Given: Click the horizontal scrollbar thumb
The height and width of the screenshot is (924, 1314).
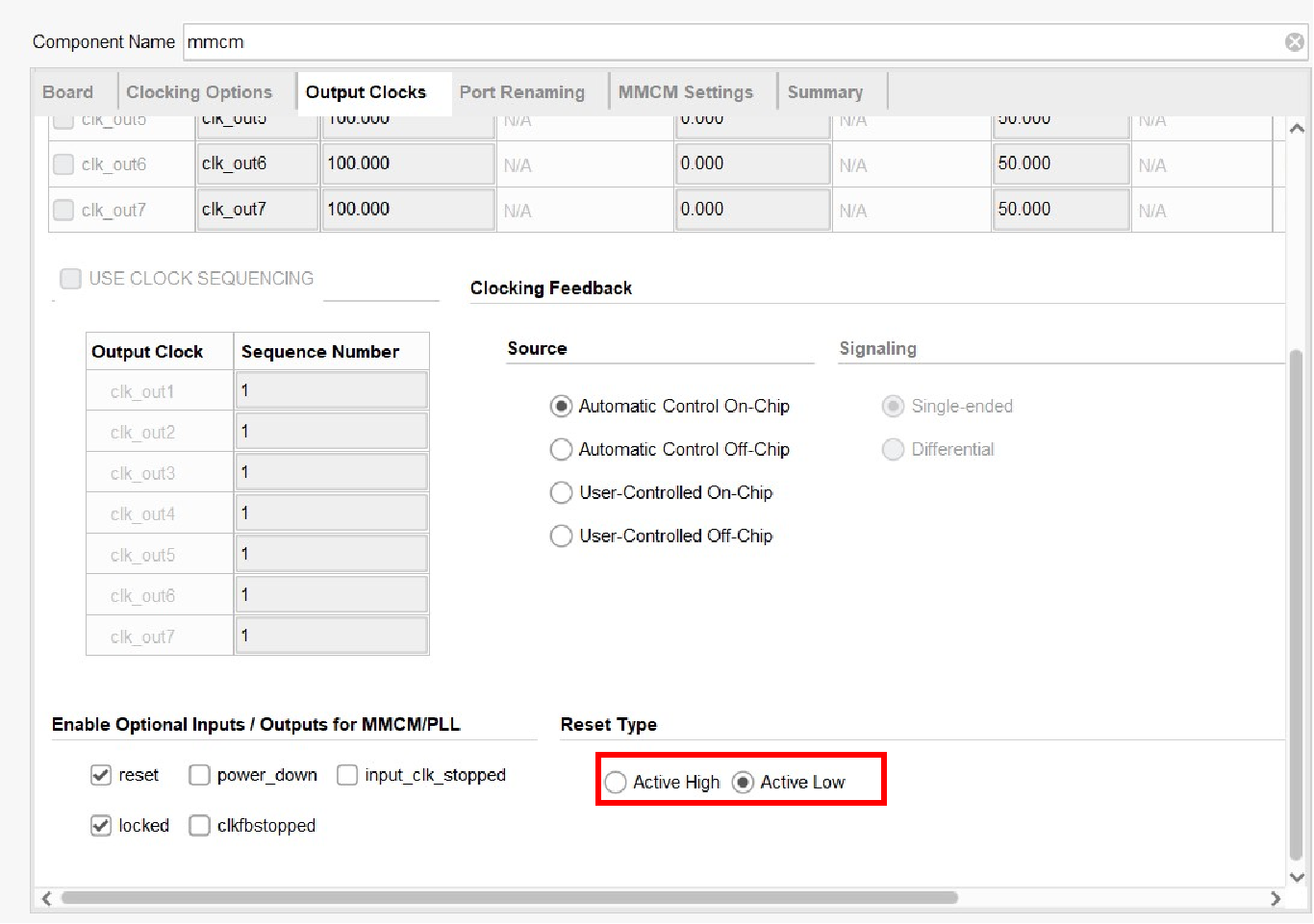Looking at the screenshot, I should point(510,898).
